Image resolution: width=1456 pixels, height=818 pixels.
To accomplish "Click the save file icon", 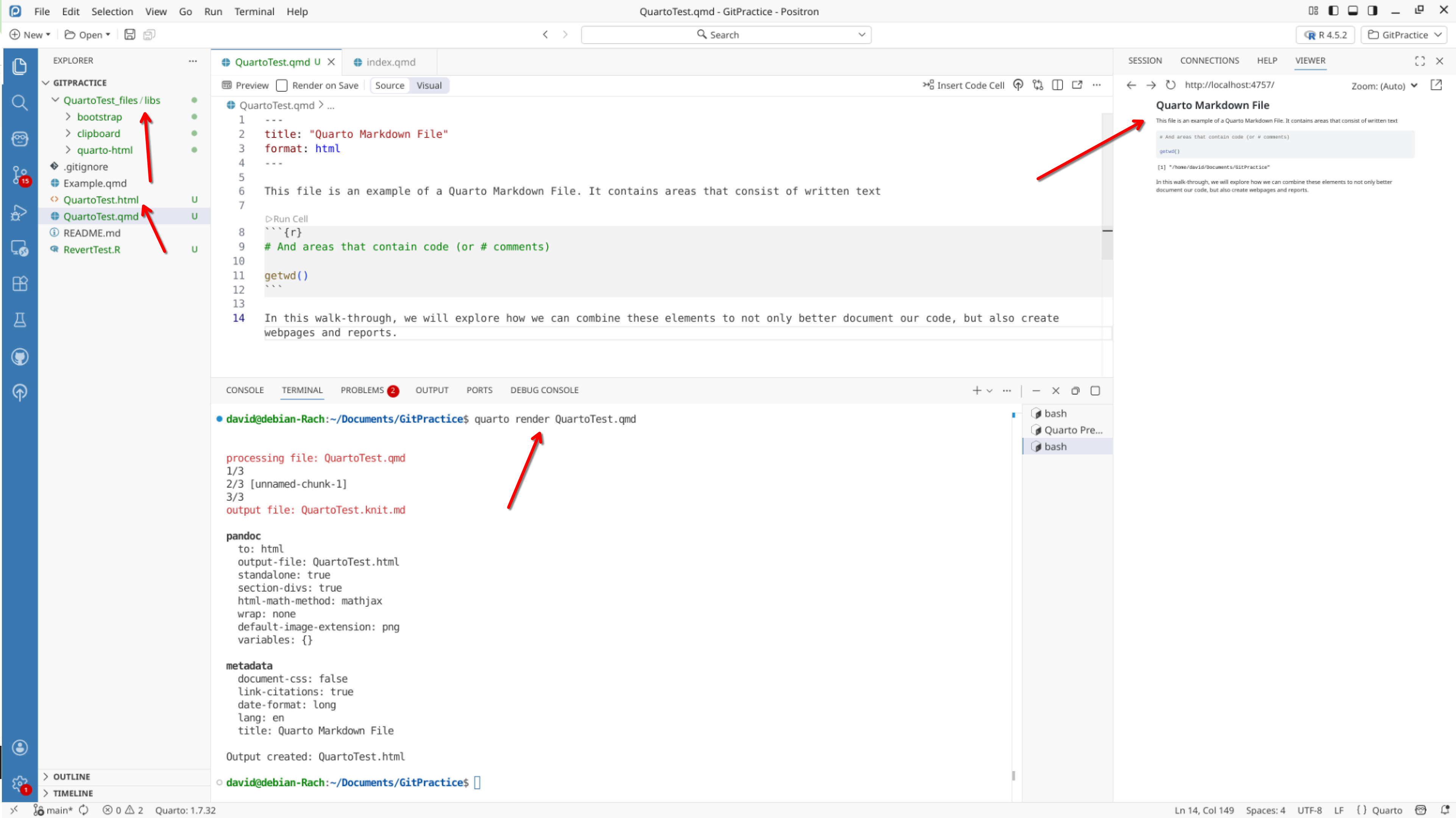I will [130, 34].
